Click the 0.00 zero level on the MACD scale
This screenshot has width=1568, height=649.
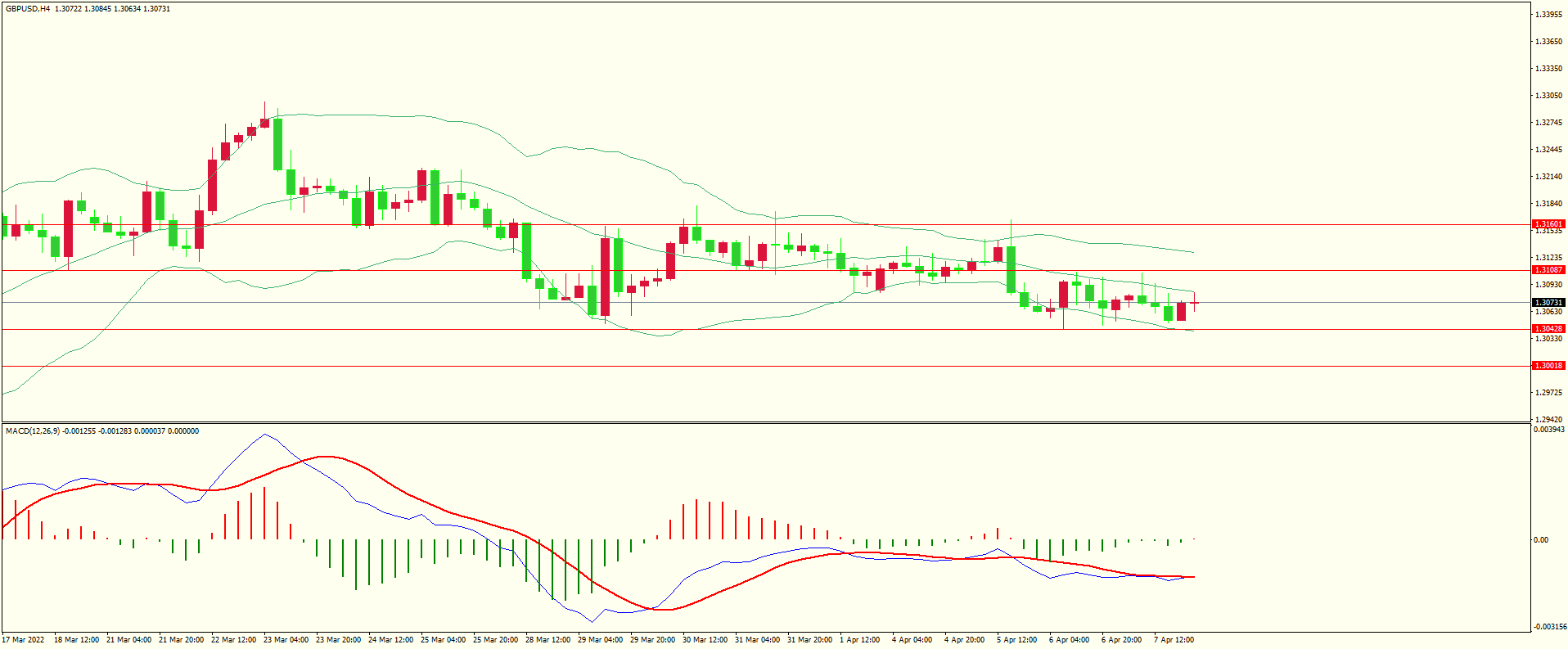tap(1540, 540)
